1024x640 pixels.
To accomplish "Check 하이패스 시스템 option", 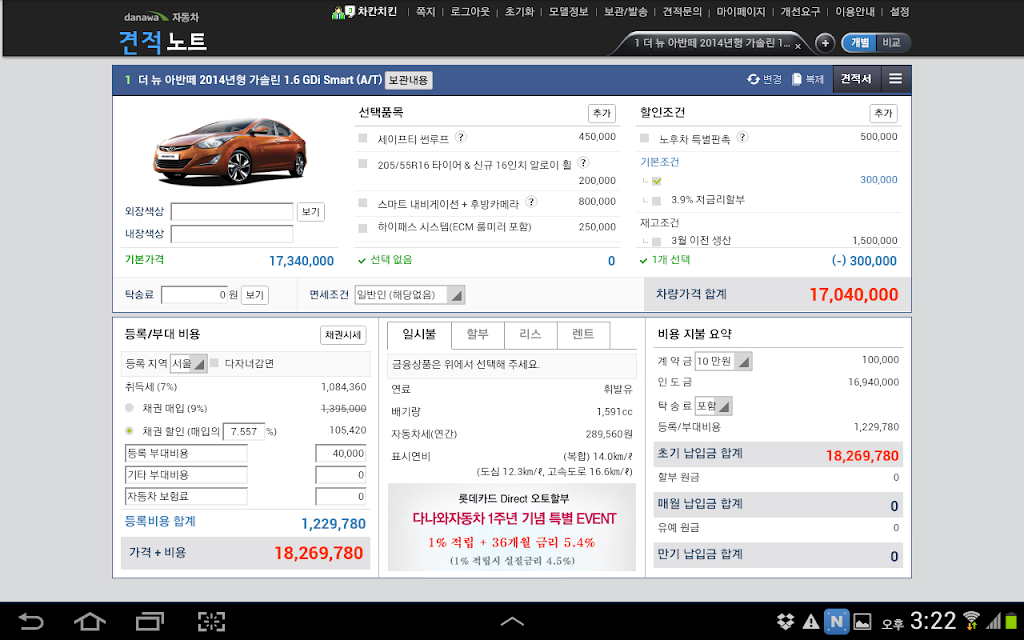I will point(363,228).
